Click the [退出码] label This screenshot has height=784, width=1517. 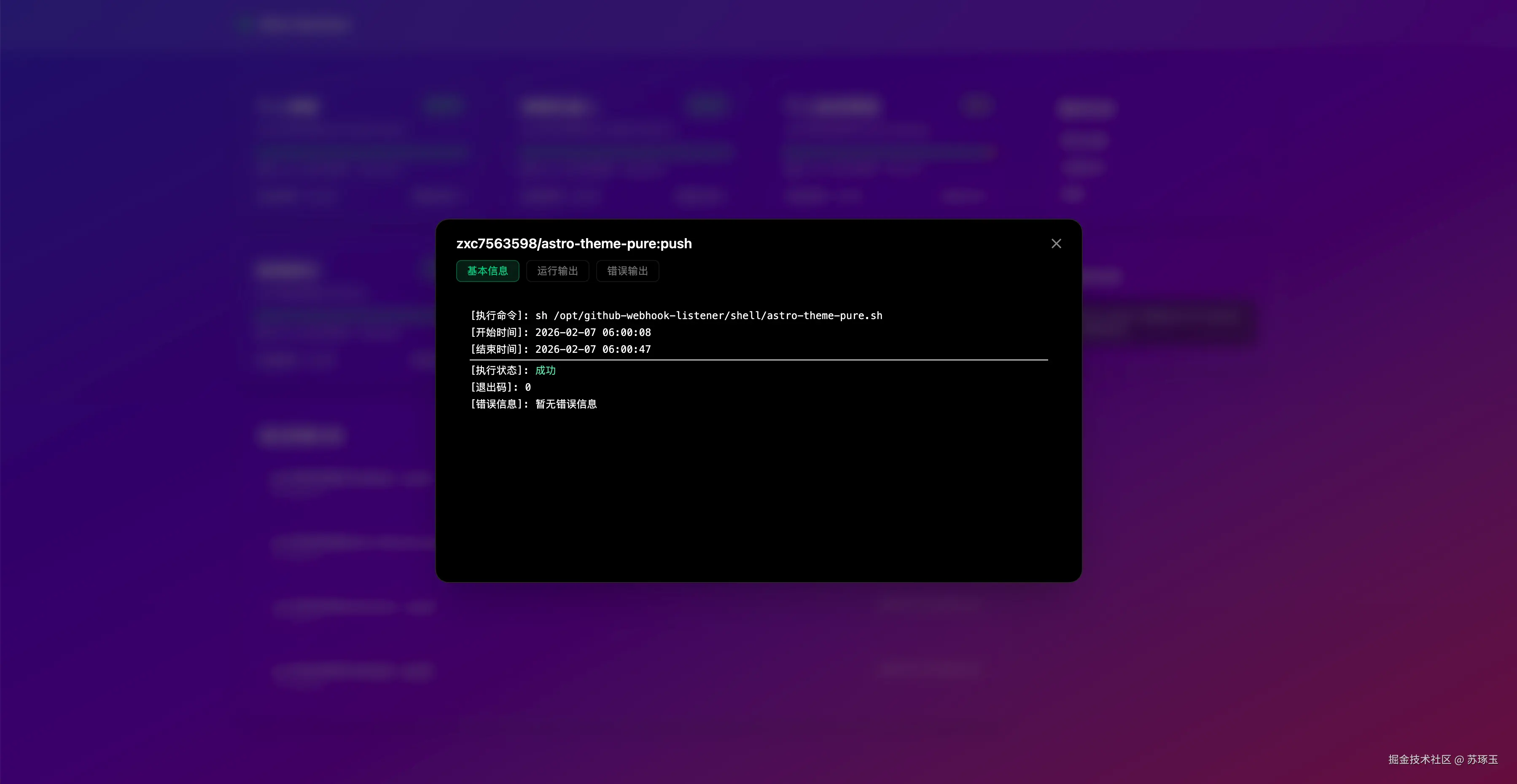493,387
